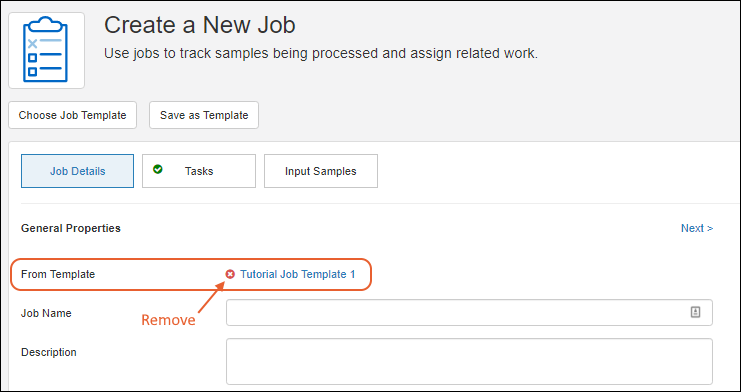Remove the Tutorial Job Template 1 selection
The height and width of the screenshot is (392, 741).
pyautogui.click(x=230, y=274)
